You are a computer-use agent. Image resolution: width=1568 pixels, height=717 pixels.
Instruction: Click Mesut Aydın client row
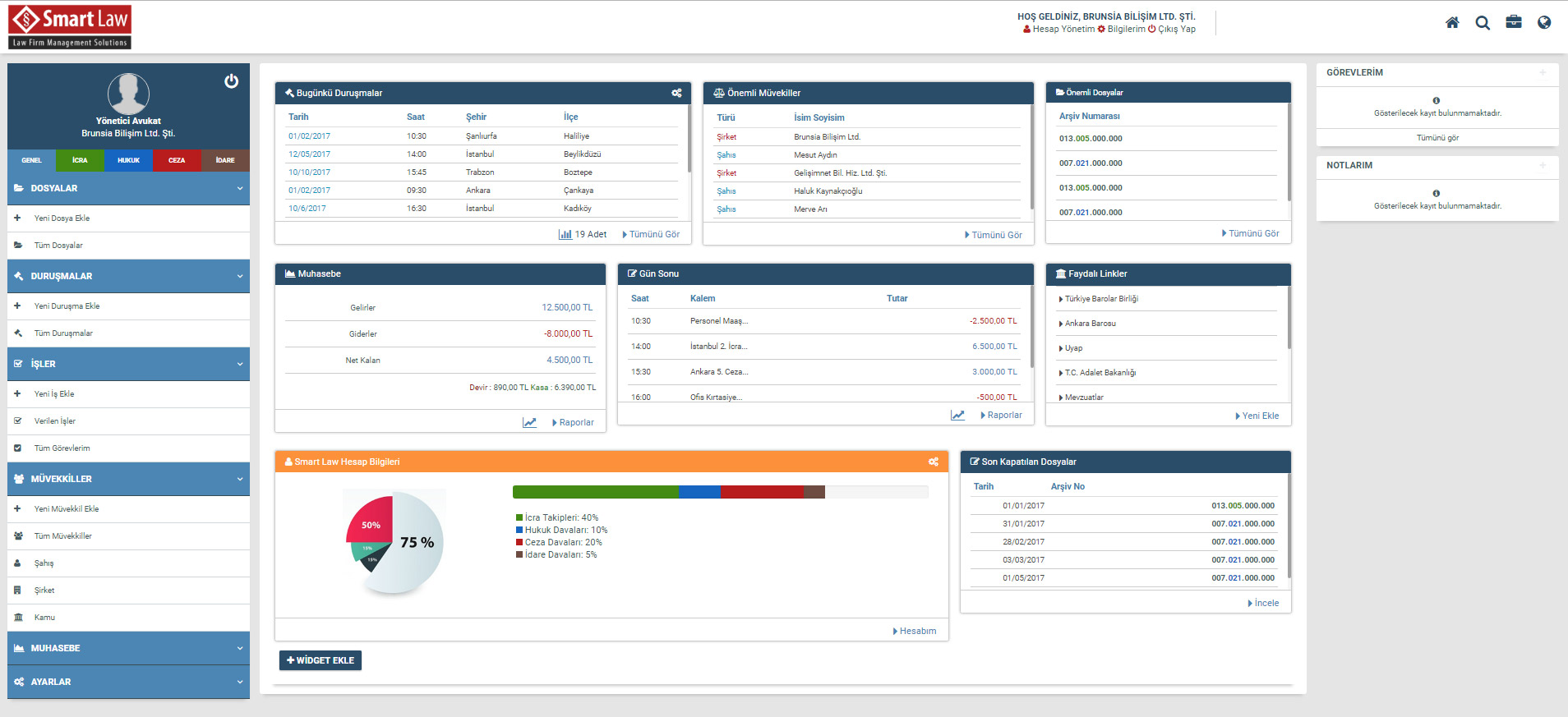868,154
